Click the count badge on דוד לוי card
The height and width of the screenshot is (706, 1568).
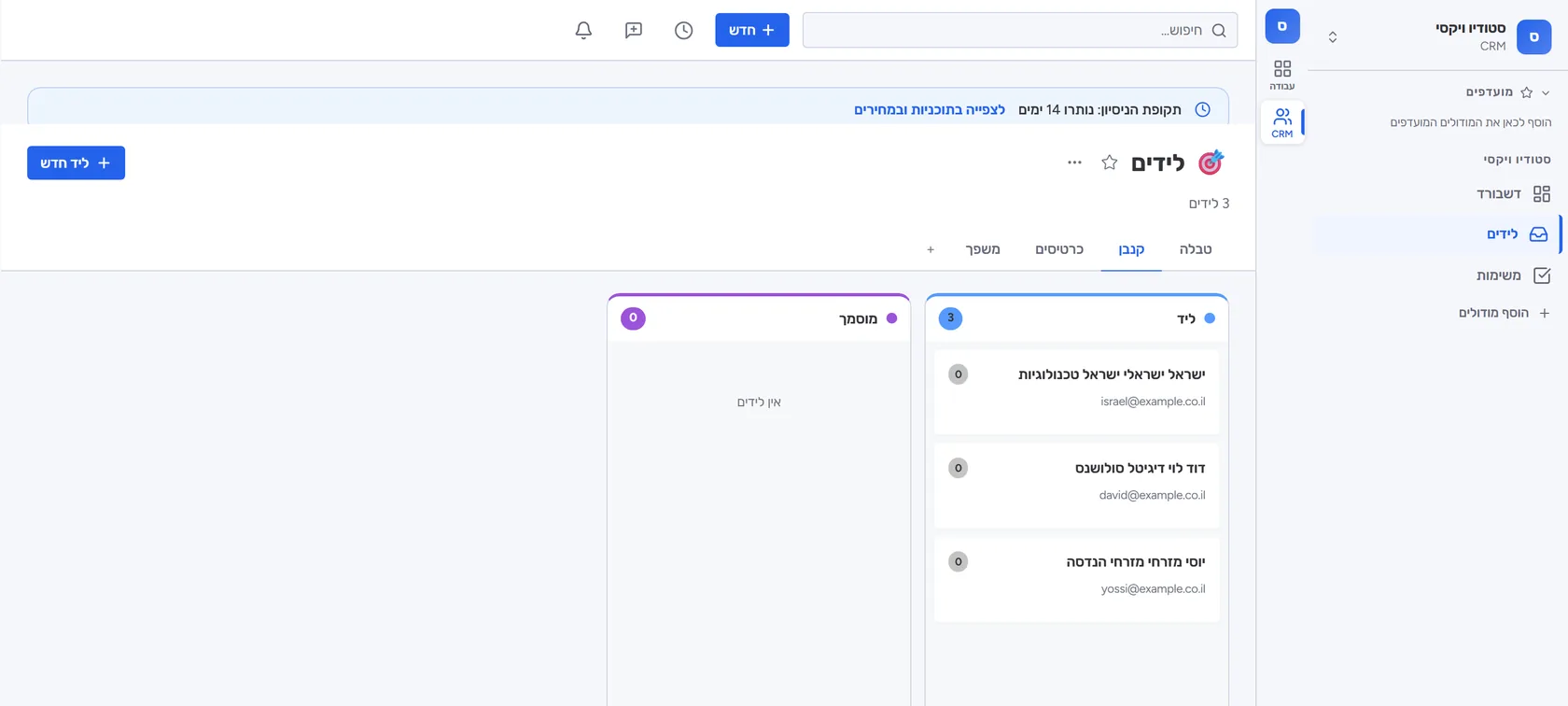coord(958,468)
